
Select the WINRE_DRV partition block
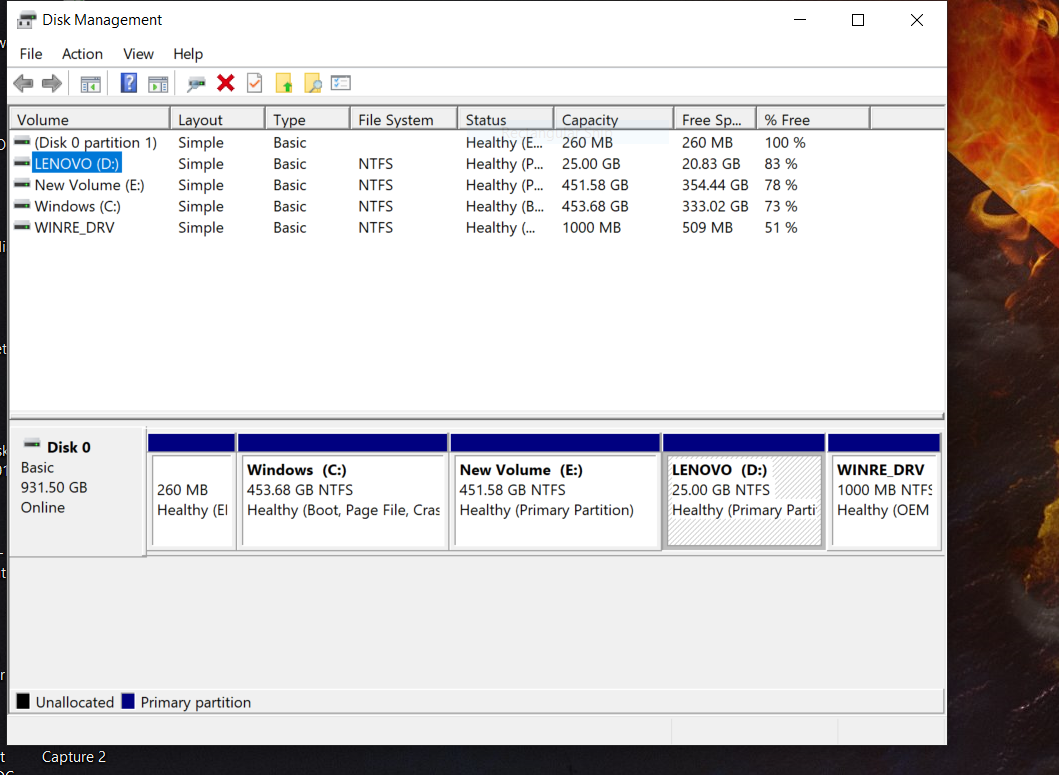pyautogui.click(x=884, y=495)
